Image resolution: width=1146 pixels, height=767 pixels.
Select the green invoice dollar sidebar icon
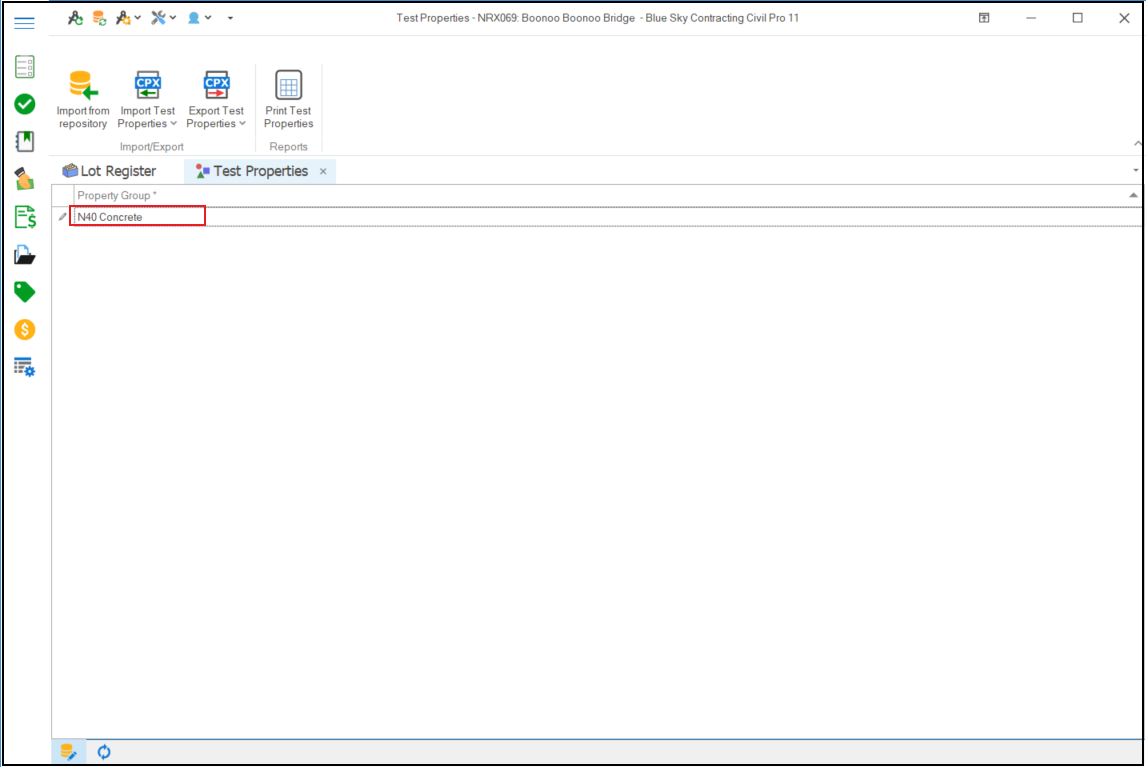point(25,217)
